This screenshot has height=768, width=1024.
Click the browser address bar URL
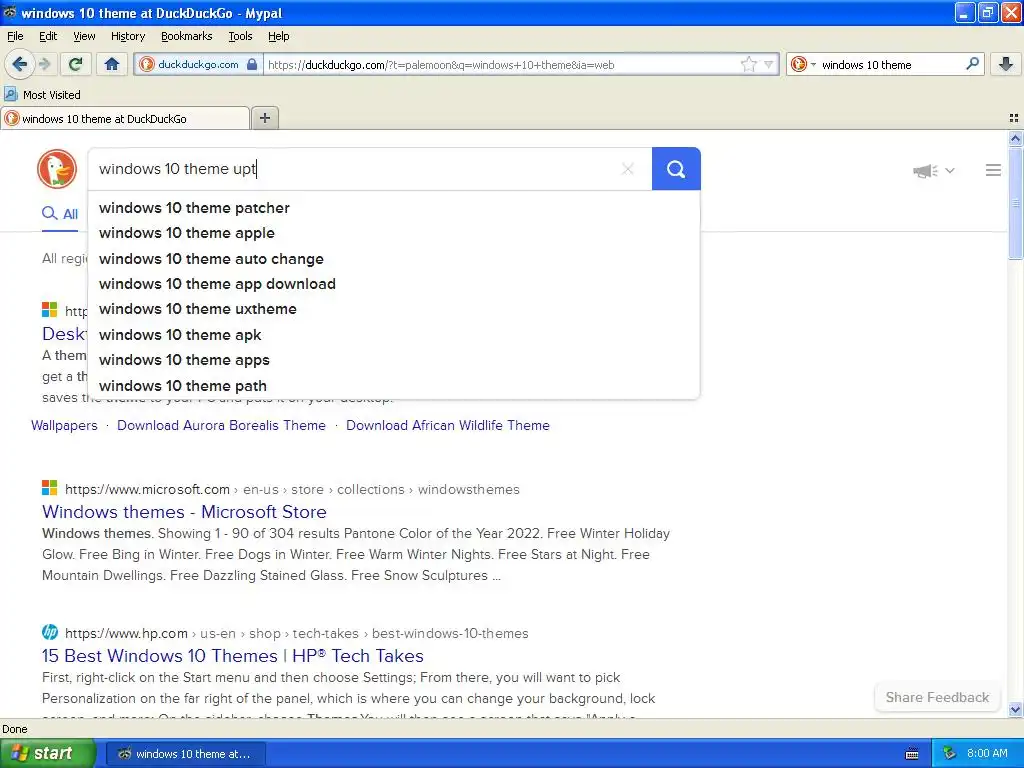coord(503,65)
